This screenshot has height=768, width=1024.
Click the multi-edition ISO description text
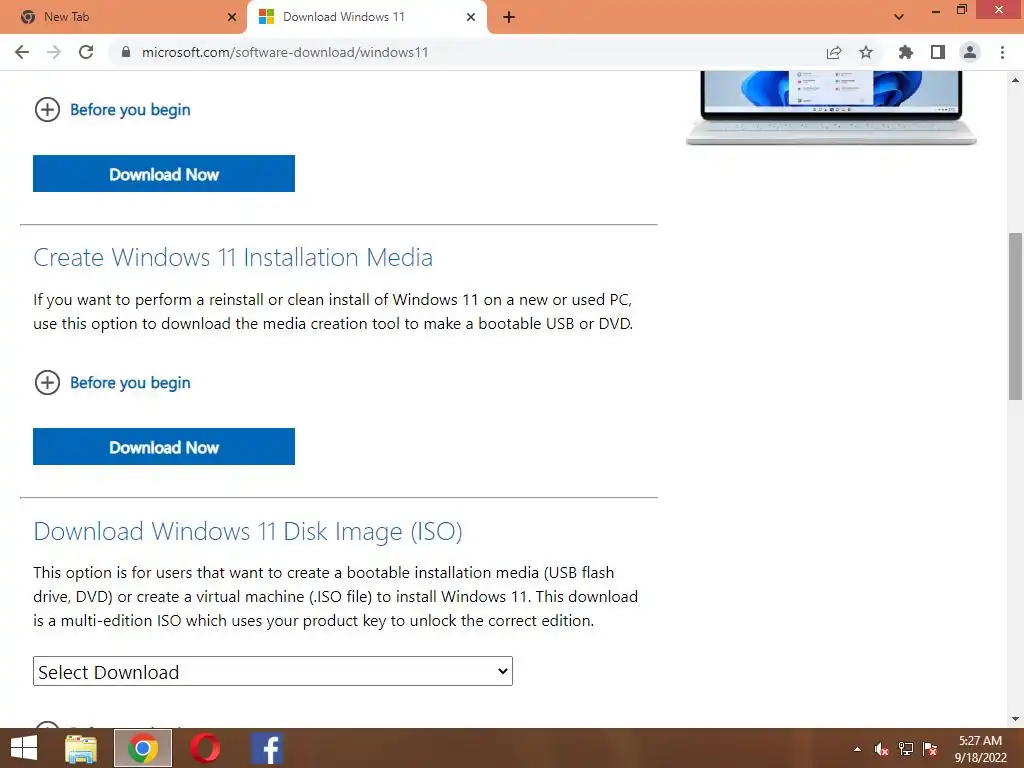click(x=336, y=596)
